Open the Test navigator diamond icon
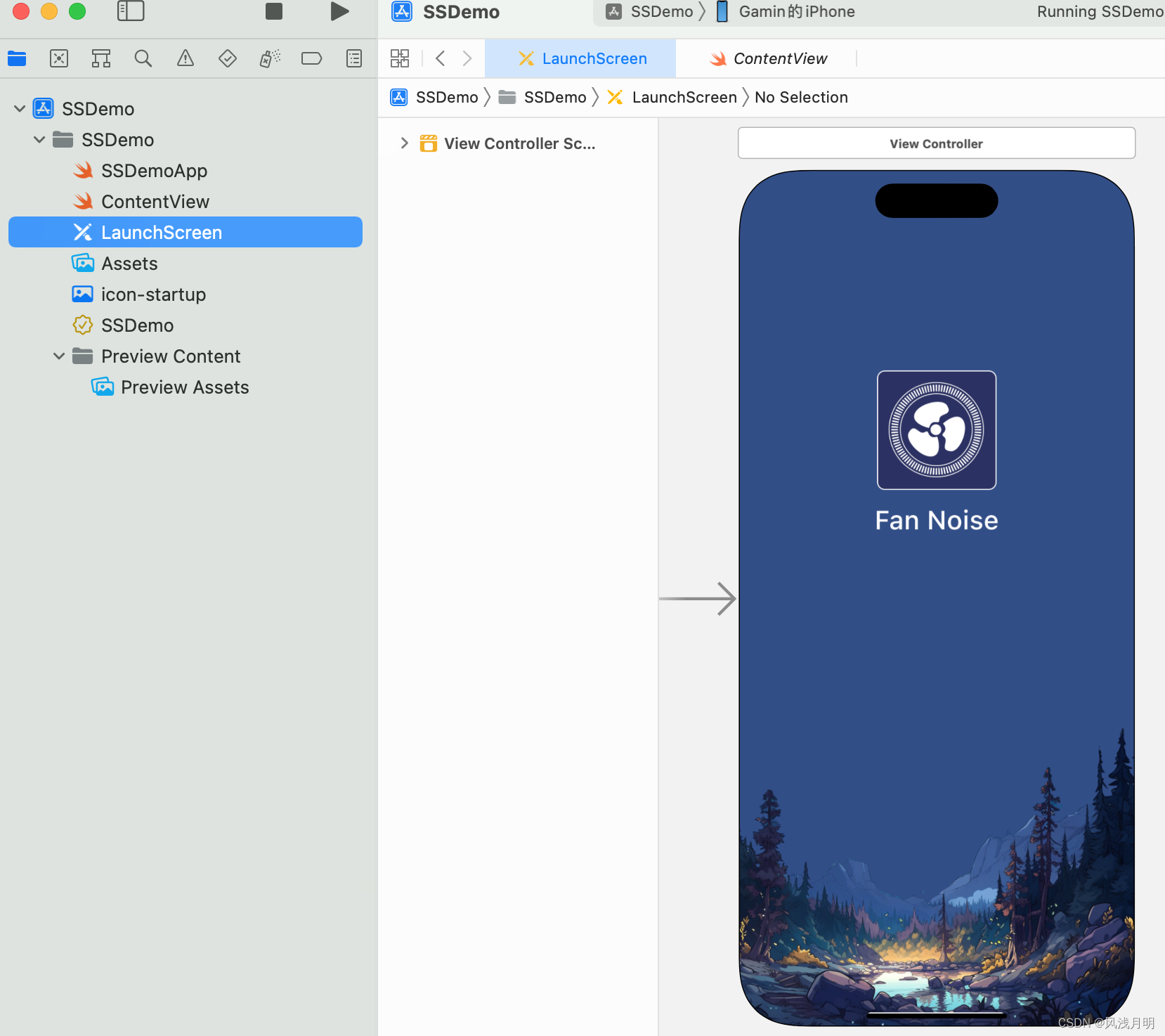The width and height of the screenshot is (1165, 1036). tap(227, 58)
